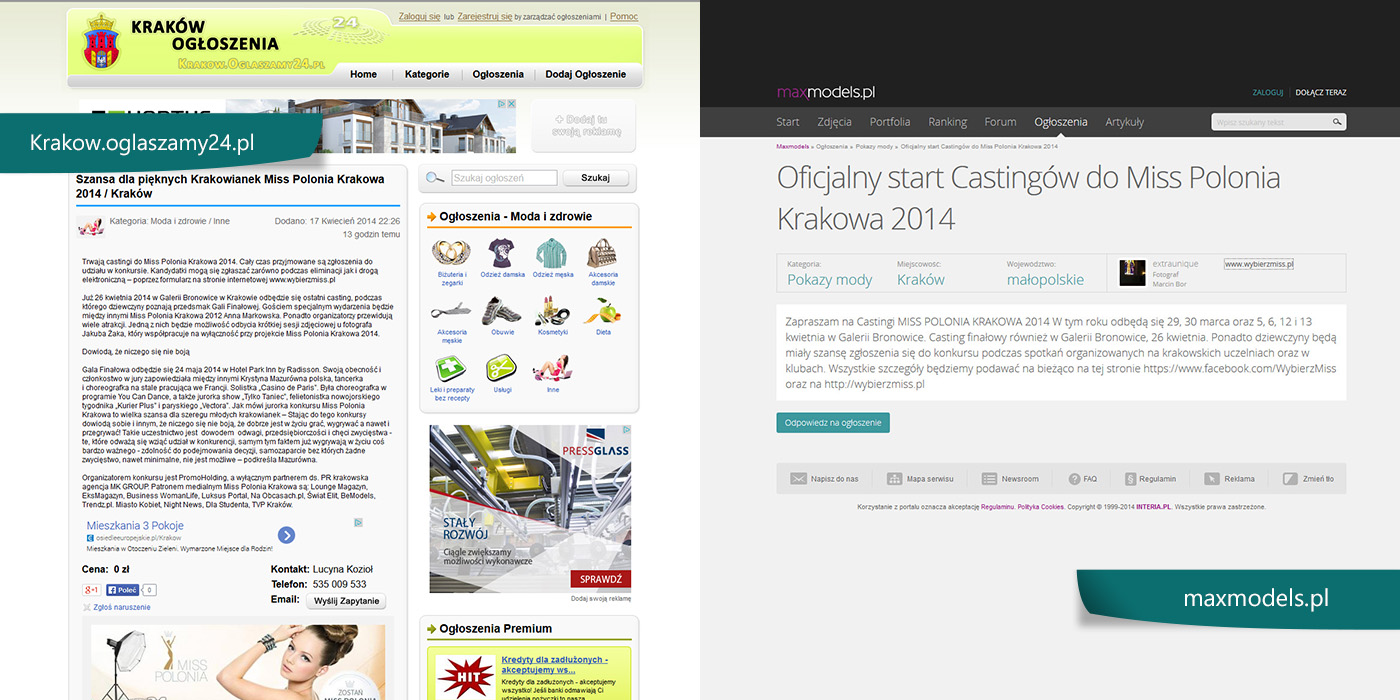Click the Newsroom footer icon
Viewport: 1400px width, 700px height.
tap(989, 479)
